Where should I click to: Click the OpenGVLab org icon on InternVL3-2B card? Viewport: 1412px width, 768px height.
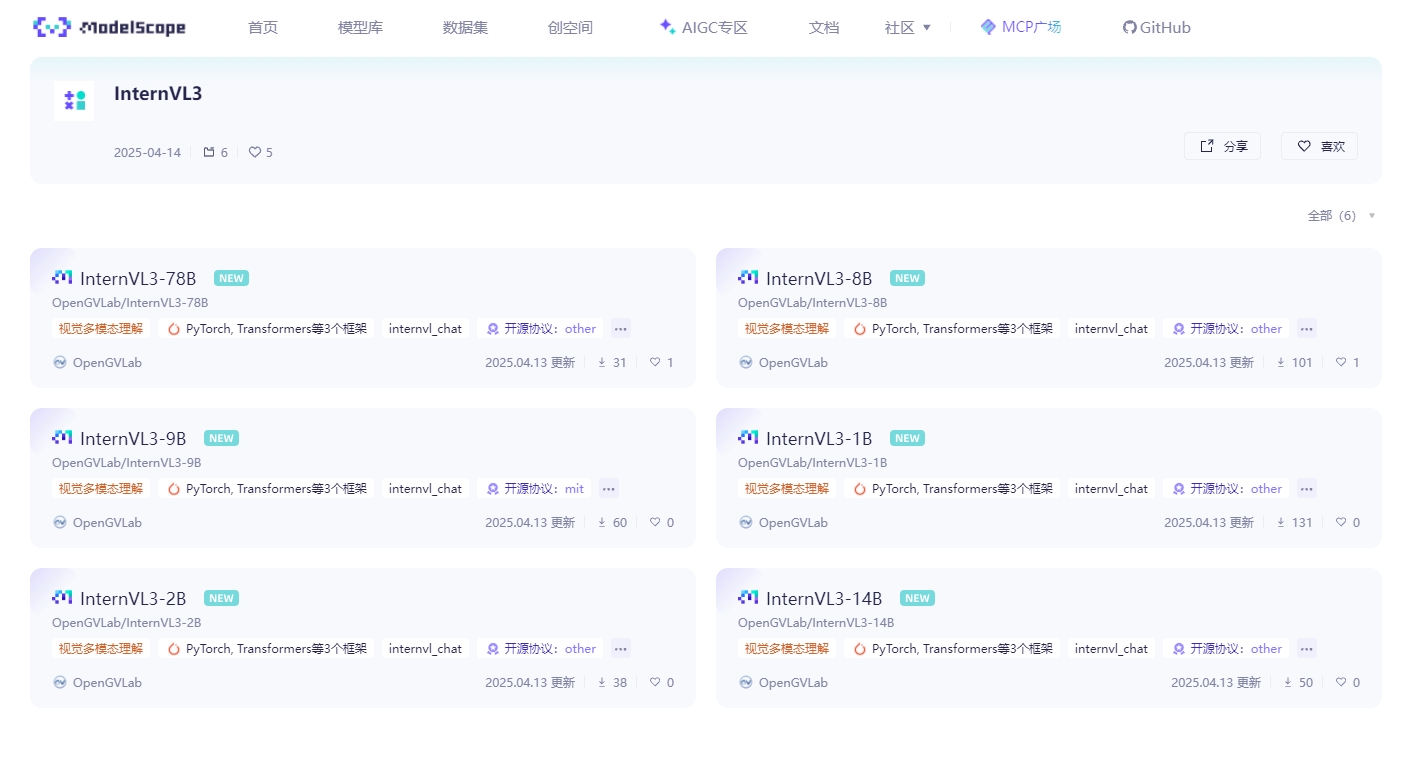click(x=60, y=682)
